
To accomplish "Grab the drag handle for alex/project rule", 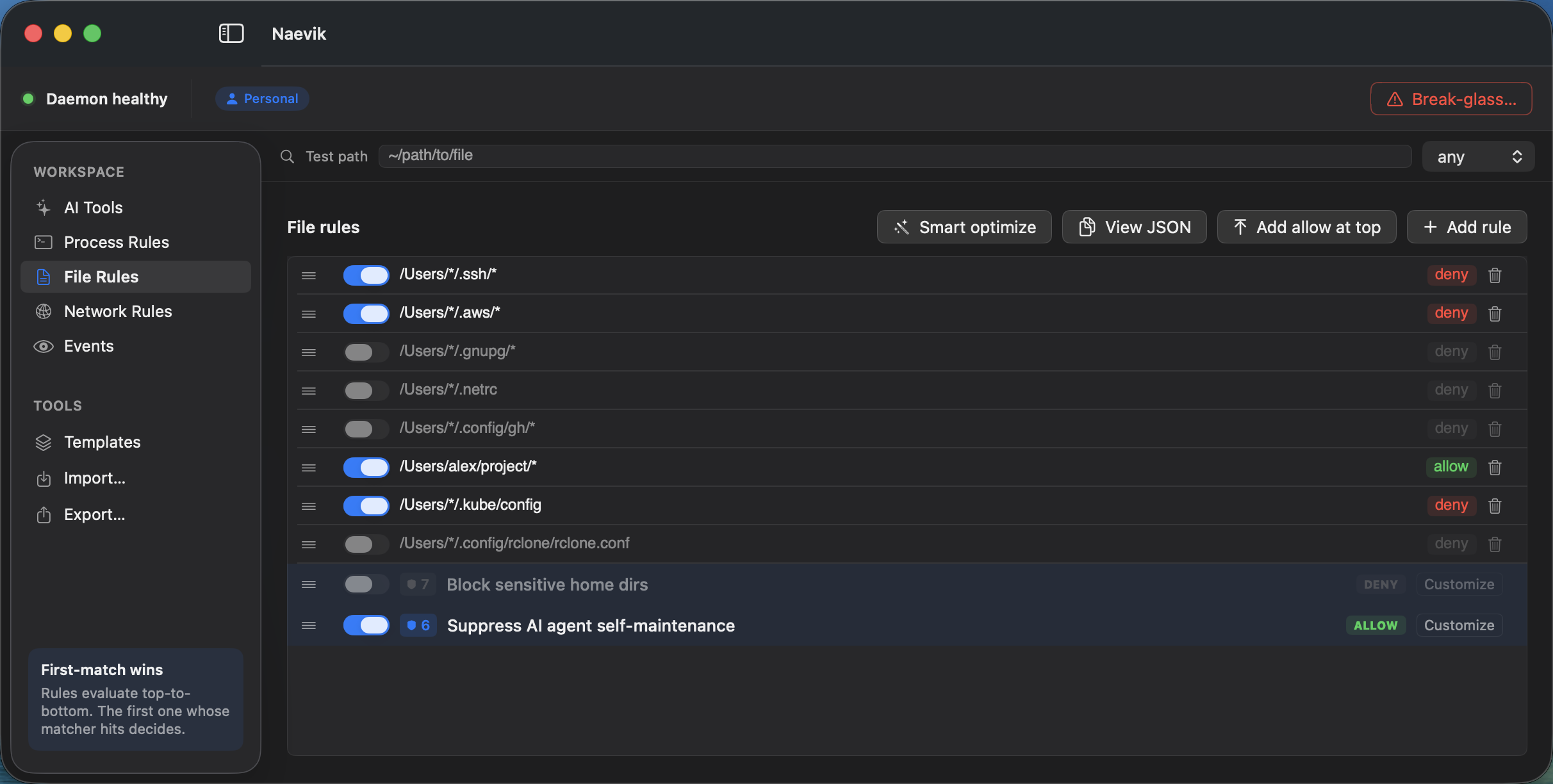I will click(309, 468).
